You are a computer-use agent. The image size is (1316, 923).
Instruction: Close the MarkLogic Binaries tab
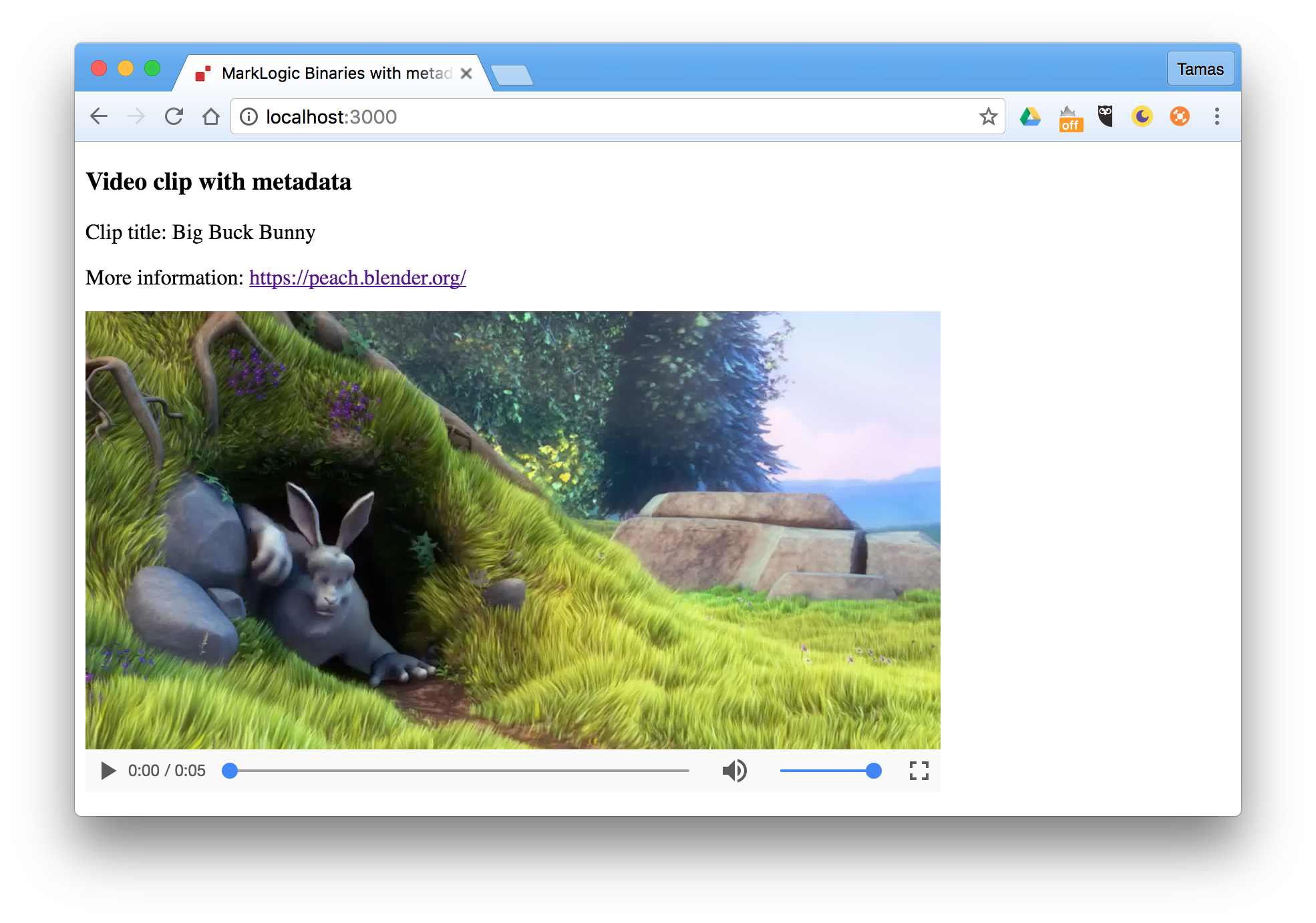(x=466, y=73)
